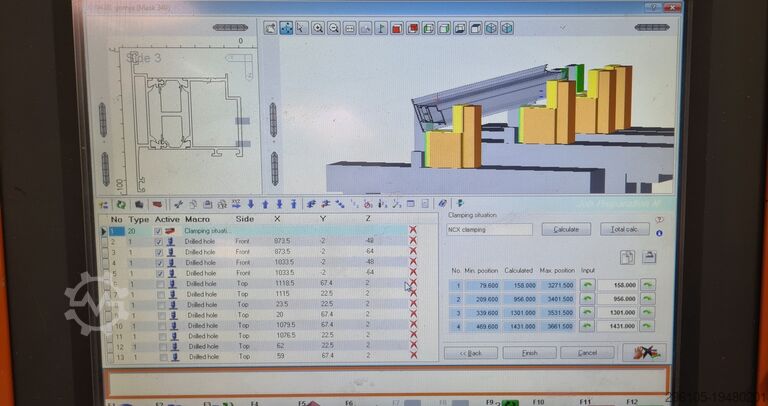Click the Finish button
The image size is (768, 406).
point(529,353)
